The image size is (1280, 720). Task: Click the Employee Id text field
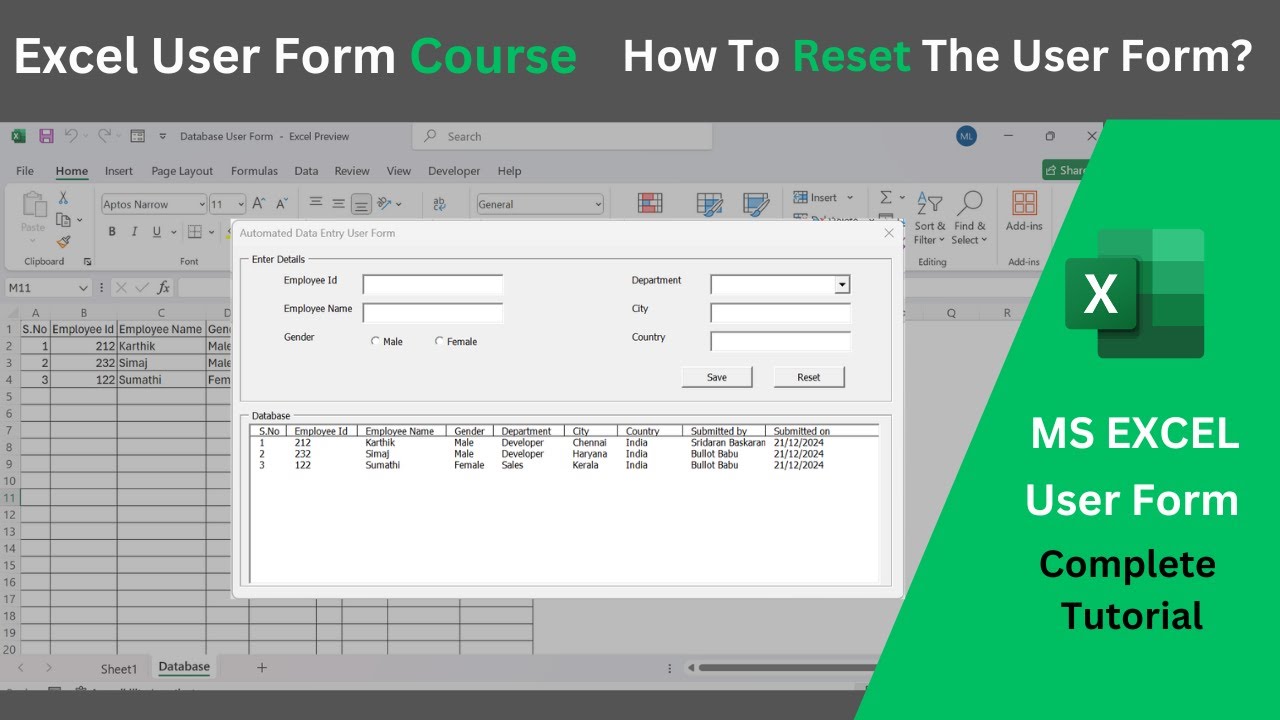click(x=433, y=285)
